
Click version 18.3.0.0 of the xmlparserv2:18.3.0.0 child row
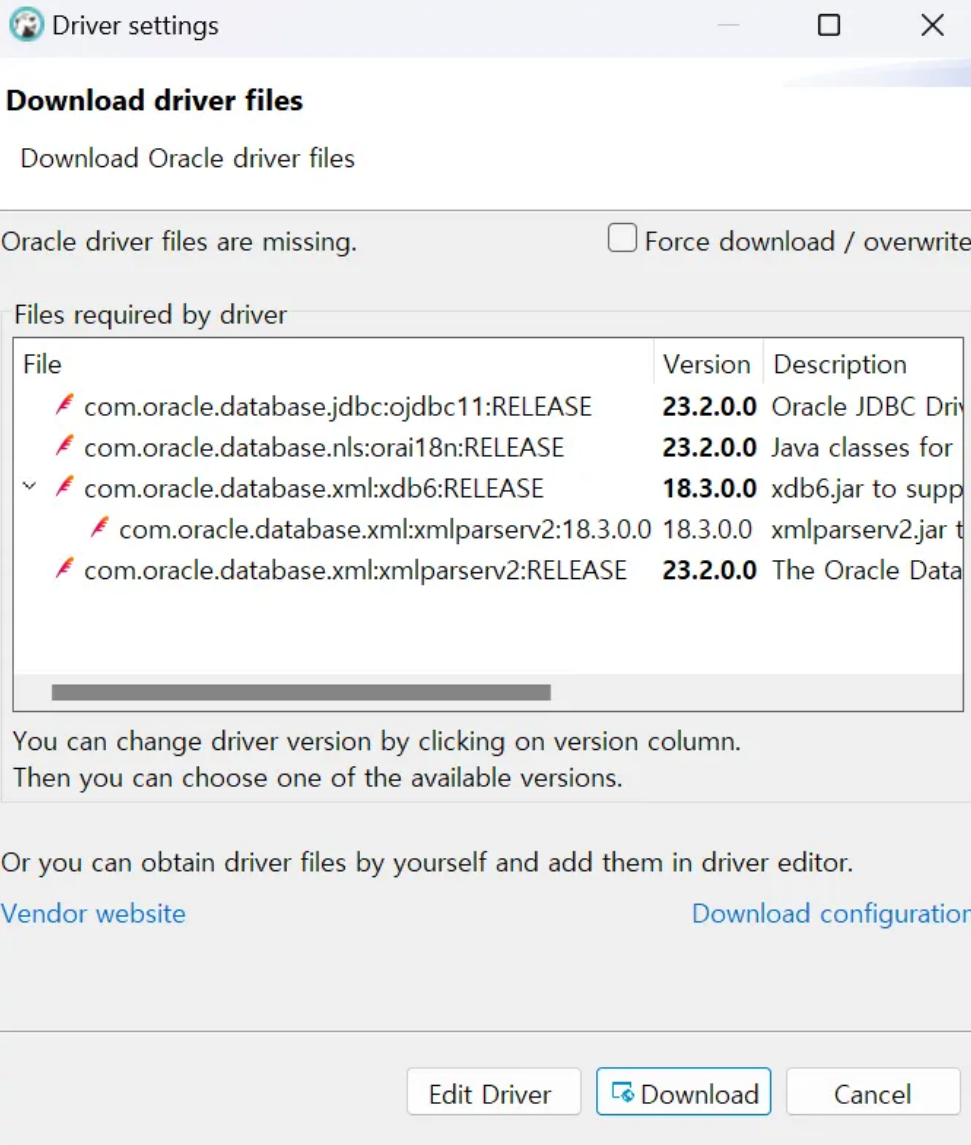pyautogui.click(x=707, y=529)
